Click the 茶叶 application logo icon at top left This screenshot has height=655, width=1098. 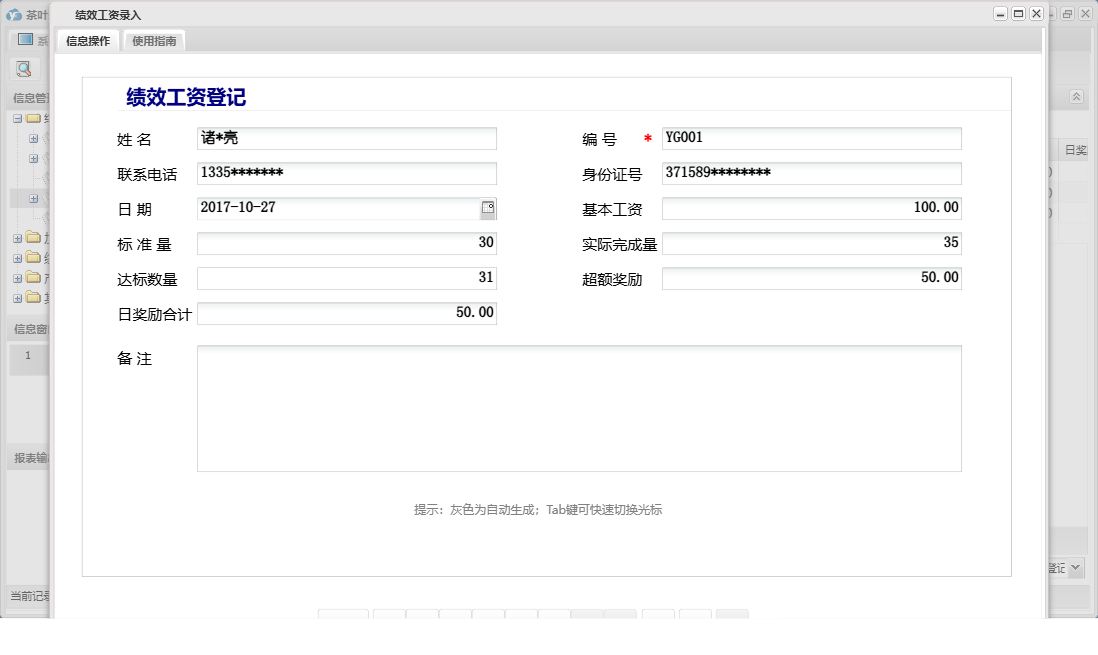click(13, 14)
